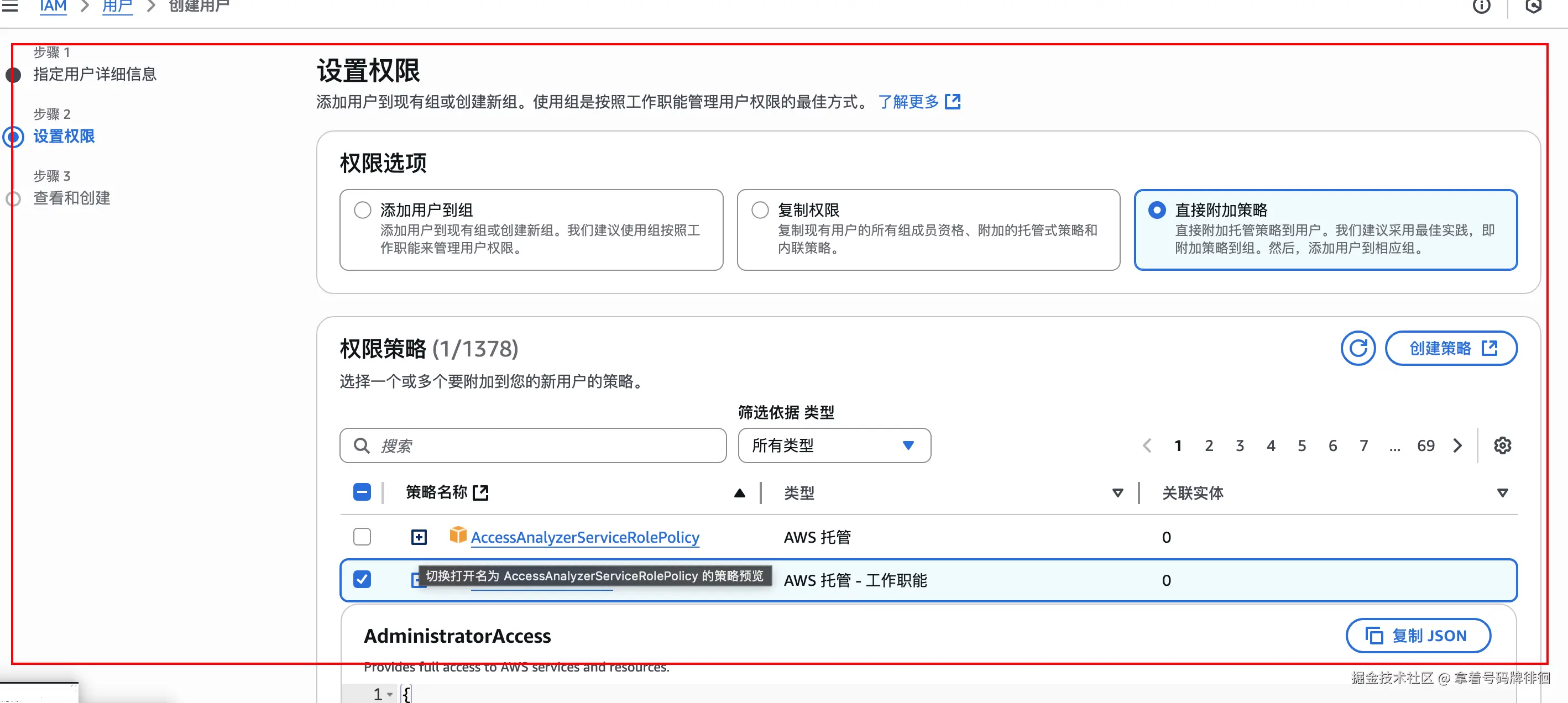This screenshot has width=1568, height=703.
Task: Open 用户 breadcrumb link
Action: click(x=117, y=7)
